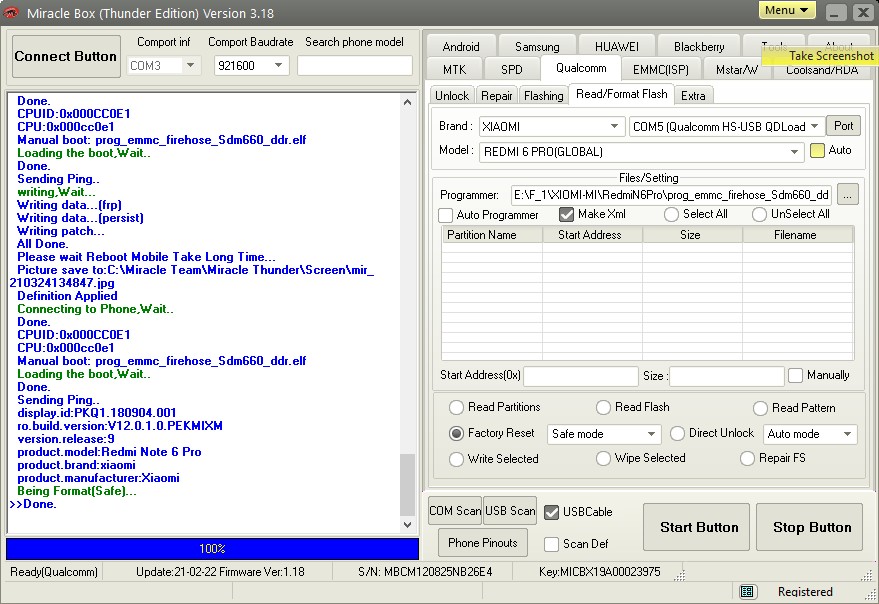Switch to the Mstar/W tab
This screenshot has height=604, width=879.
click(737, 70)
